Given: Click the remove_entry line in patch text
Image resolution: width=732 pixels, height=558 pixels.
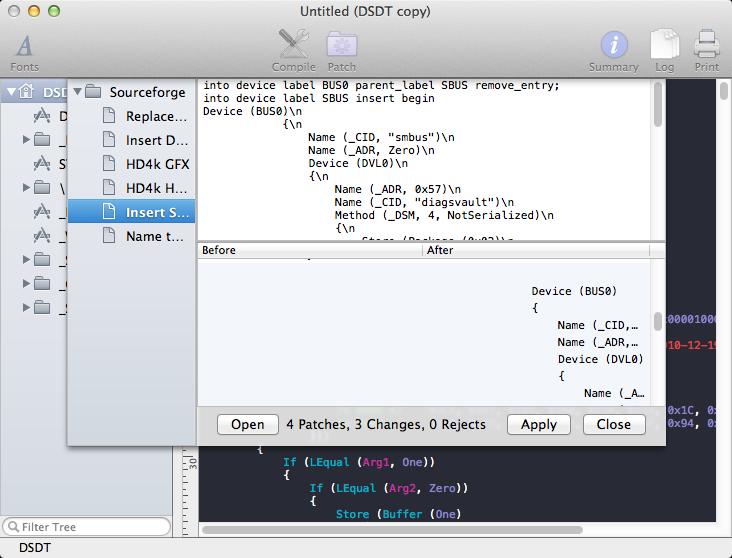Looking at the screenshot, I should 381,85.
